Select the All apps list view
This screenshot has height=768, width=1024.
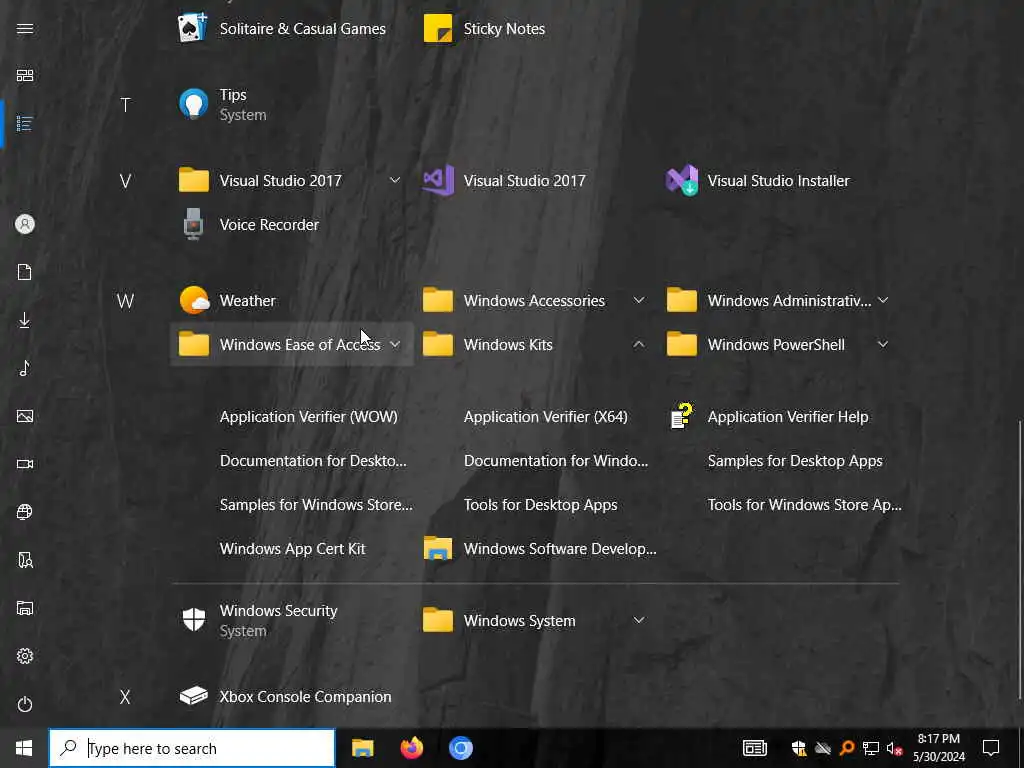(x=25, y=123)
